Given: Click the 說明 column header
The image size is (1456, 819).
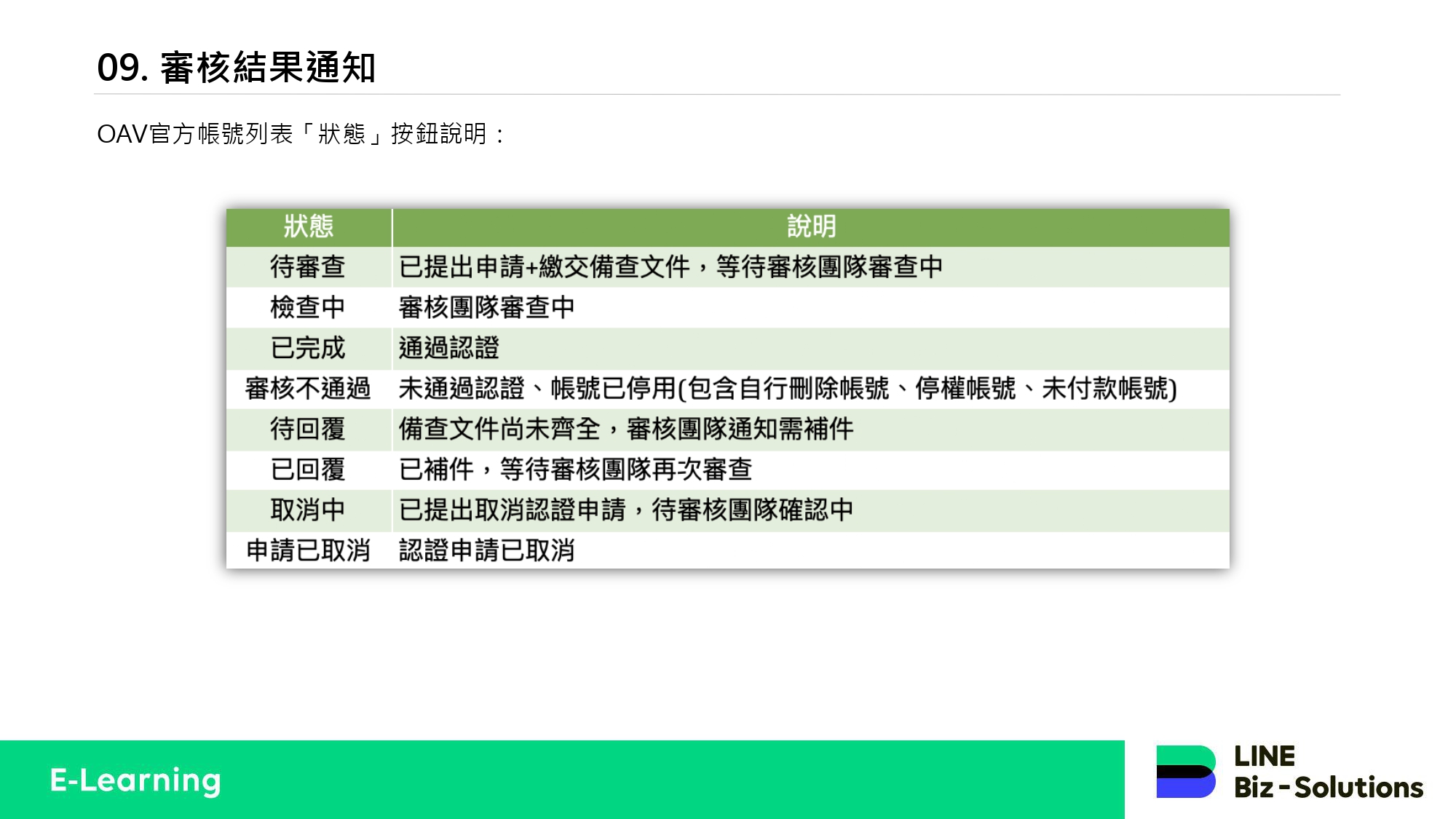Looking at the screenshot, I should pos(811,226).
